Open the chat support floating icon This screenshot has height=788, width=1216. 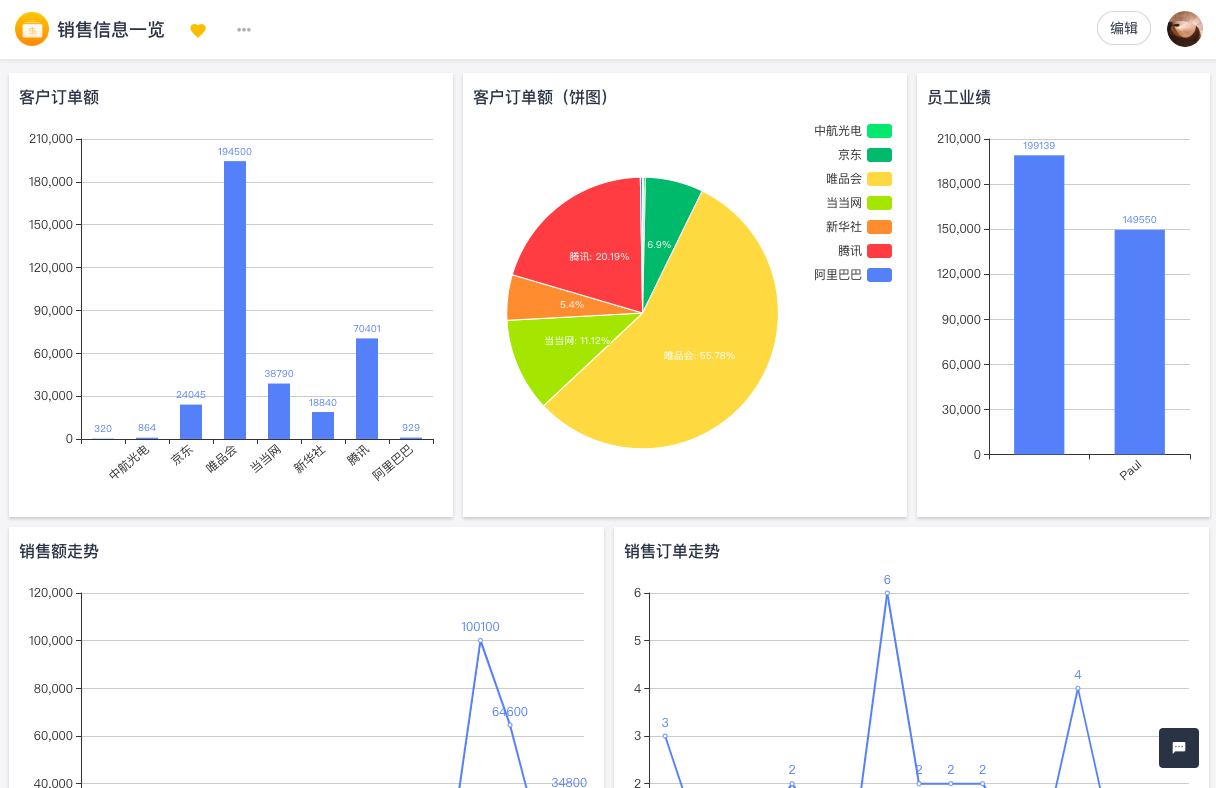tap(1179, 748)
